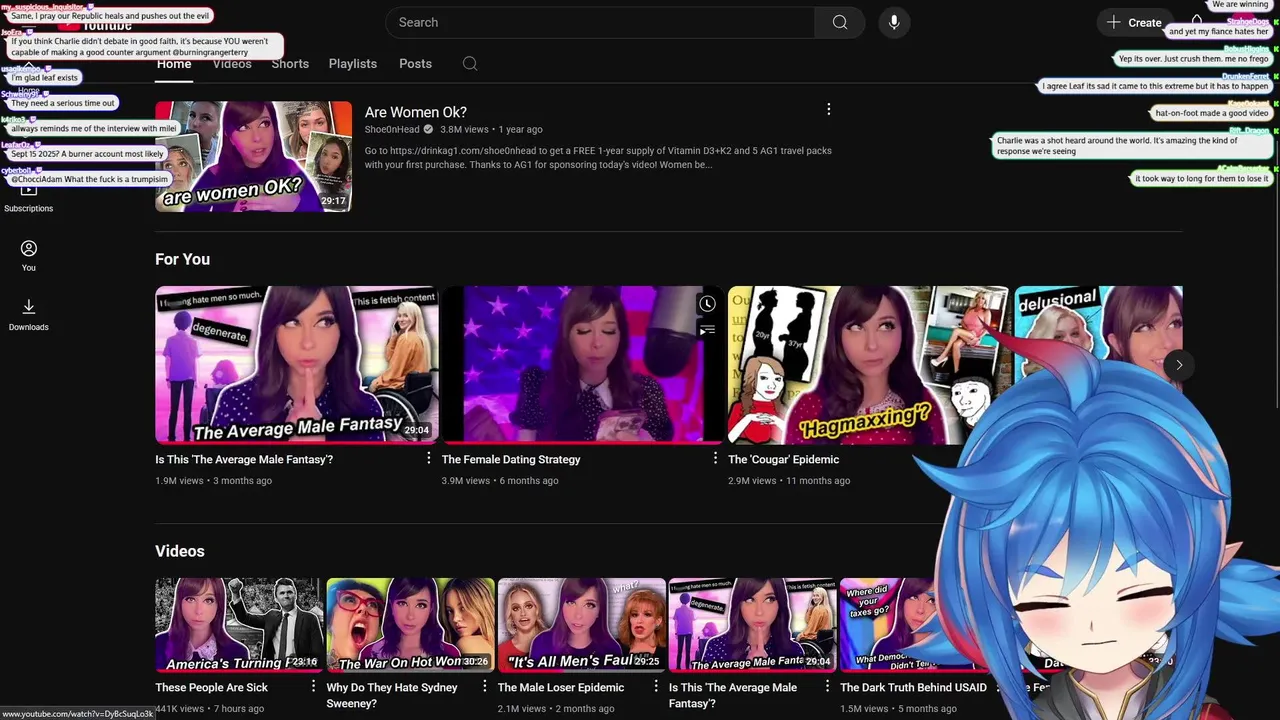Click the channel search magnifier icon
The height and width of the screenshot is (720, 1280).
[470, 63]
